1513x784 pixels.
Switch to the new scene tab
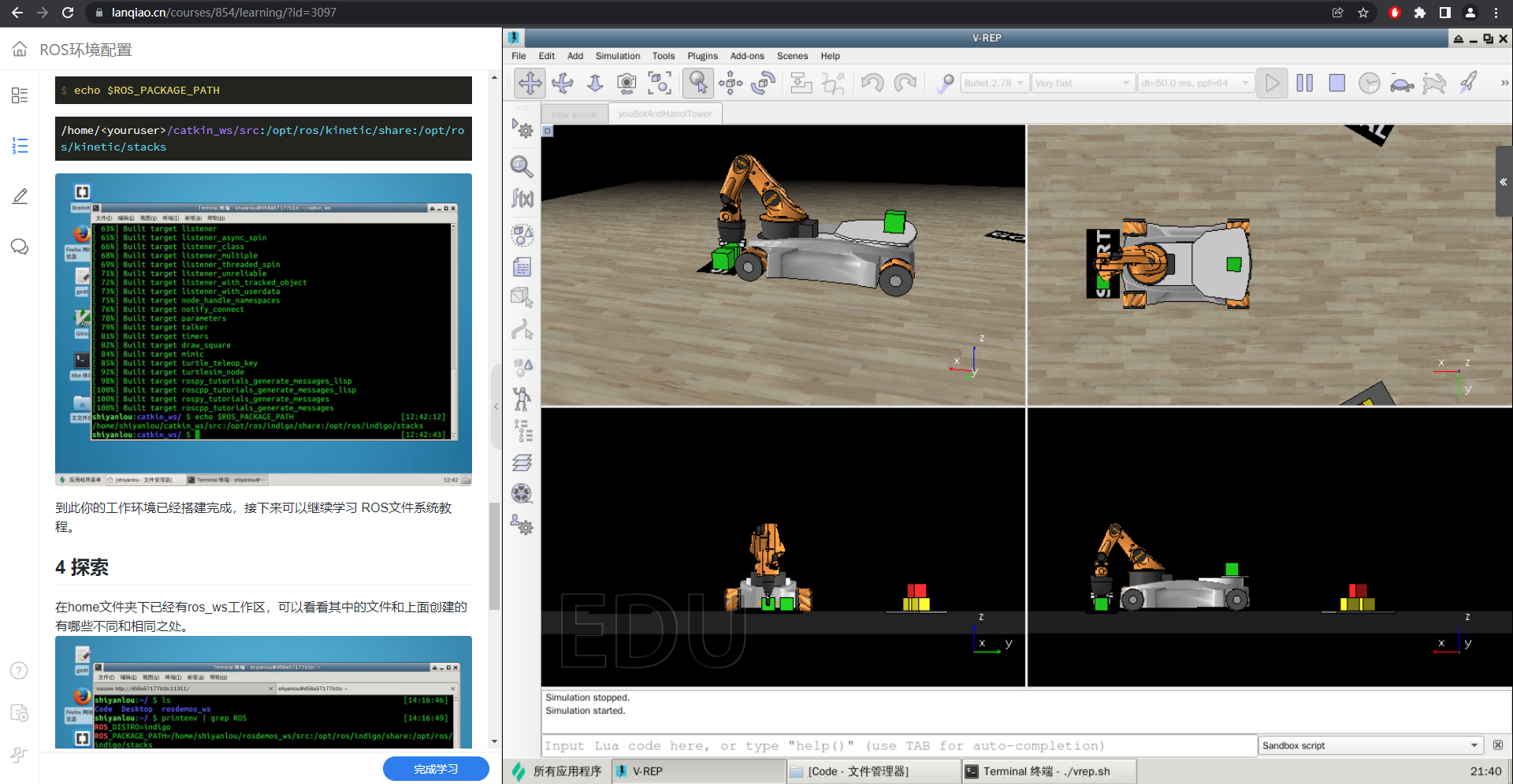(x=574, y=114)
